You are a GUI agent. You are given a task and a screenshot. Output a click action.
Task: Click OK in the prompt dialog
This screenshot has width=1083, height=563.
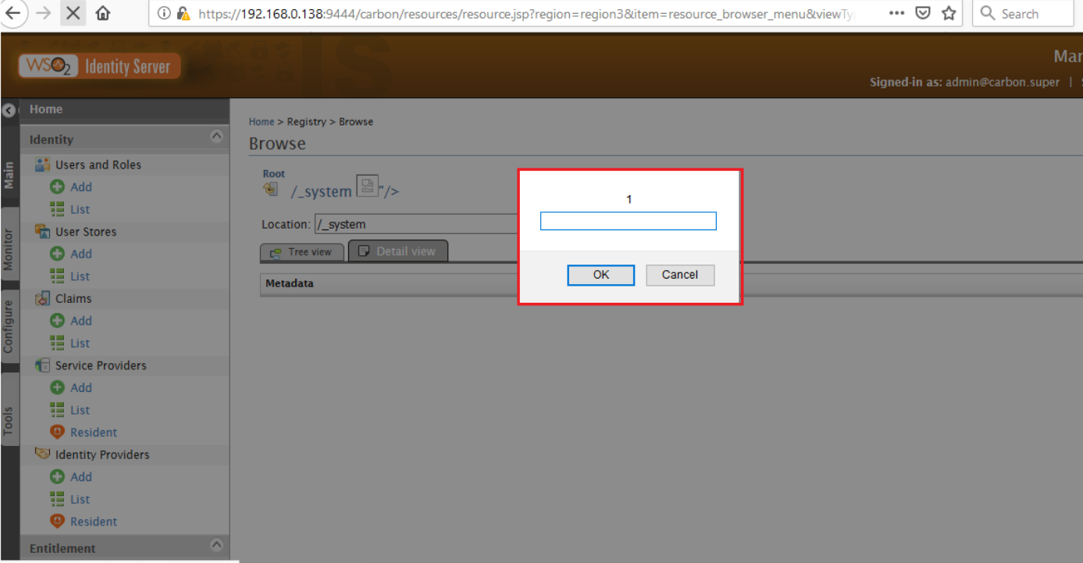(x=601, y=275)
